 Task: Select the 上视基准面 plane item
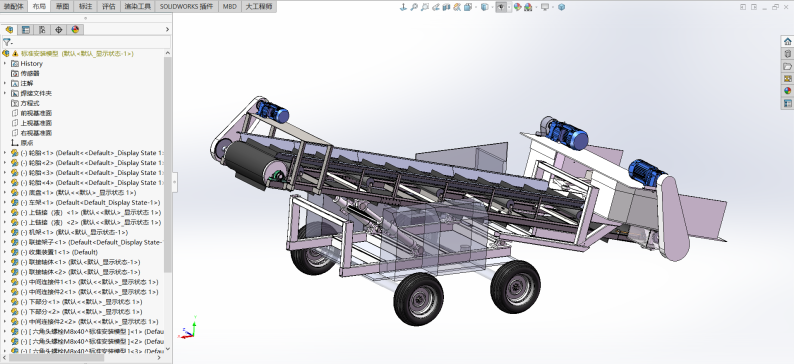(x=31, y=123)
